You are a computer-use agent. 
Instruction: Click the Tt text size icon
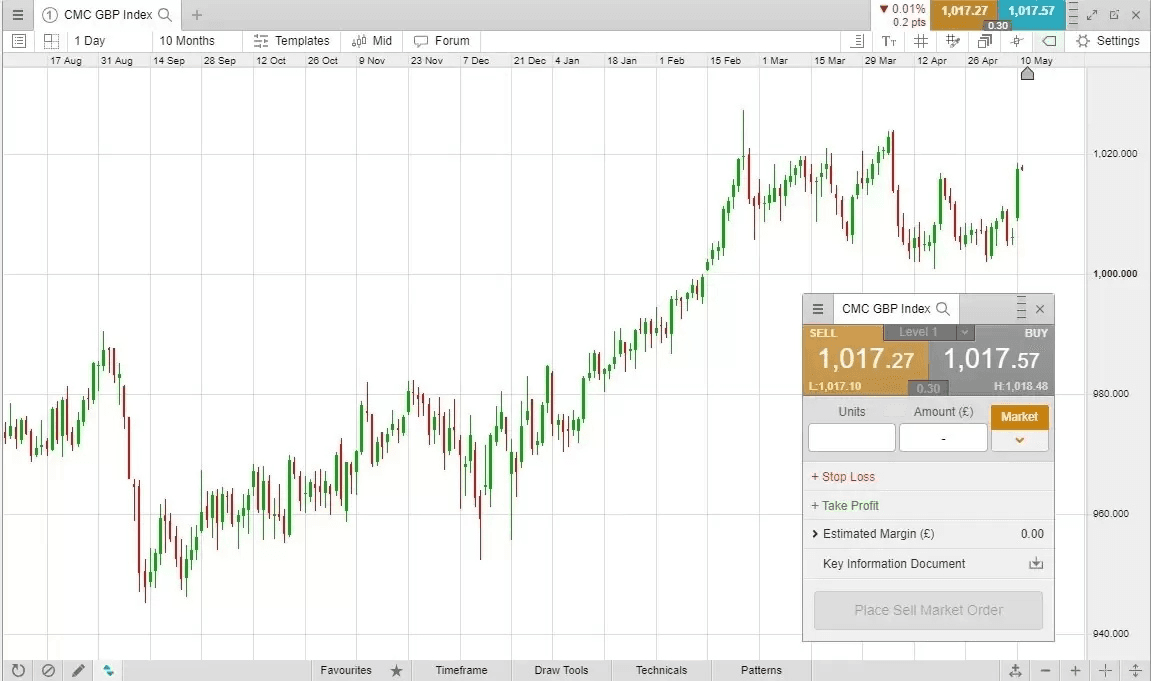click(x=888, y=40)
